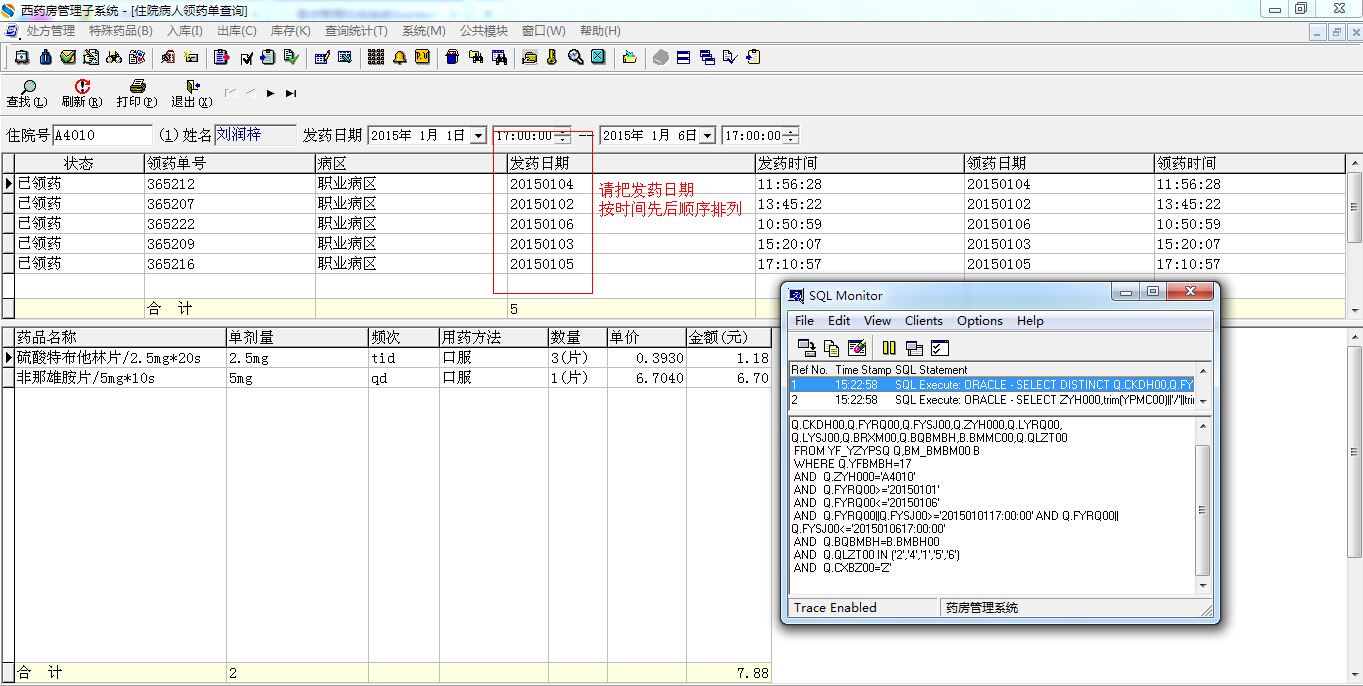Open the end date 2015年1月6日 dropdown
The width and height of the screenshot is (1363, 686).
[707, 136]
